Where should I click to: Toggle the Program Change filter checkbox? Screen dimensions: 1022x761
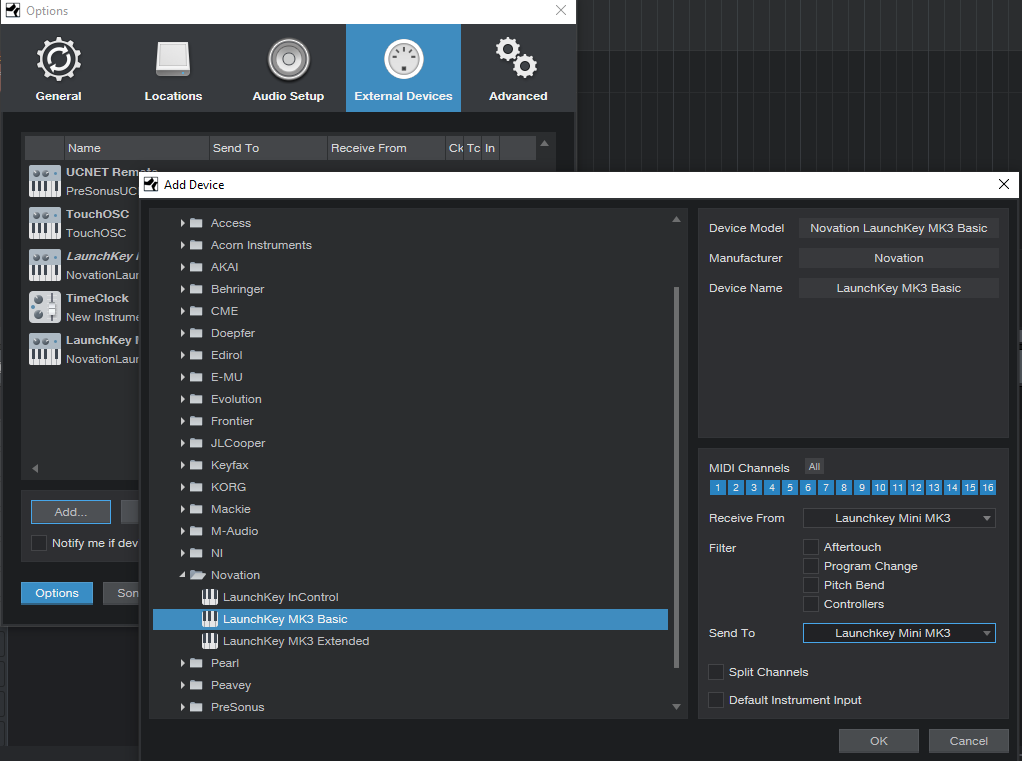click(811, 566)
